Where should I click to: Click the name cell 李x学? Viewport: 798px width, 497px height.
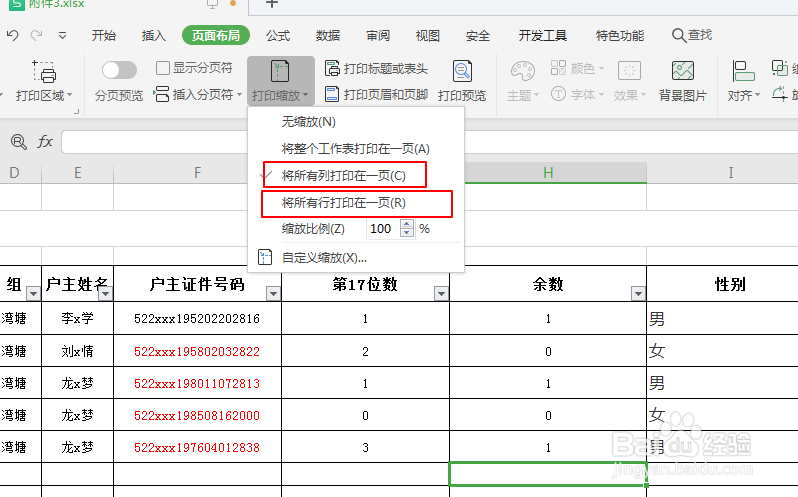(77, 318)
